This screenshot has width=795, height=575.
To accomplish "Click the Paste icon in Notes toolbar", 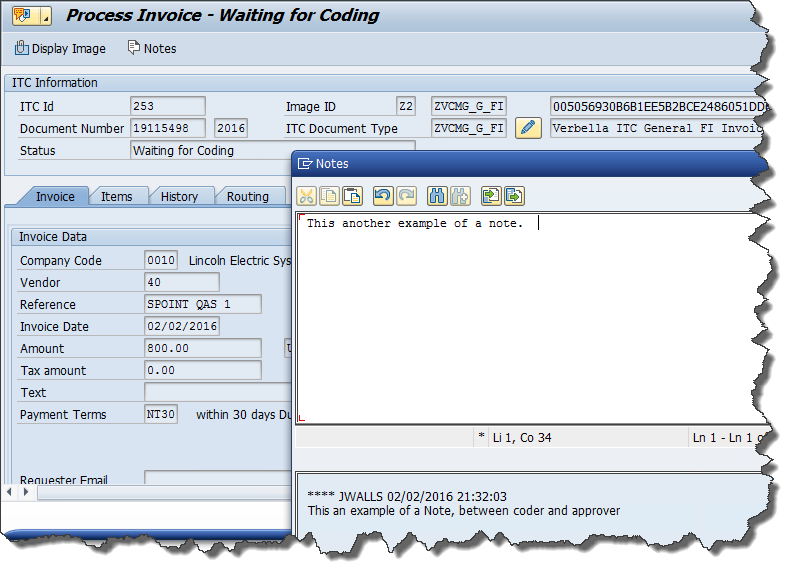I will (352, 196).
